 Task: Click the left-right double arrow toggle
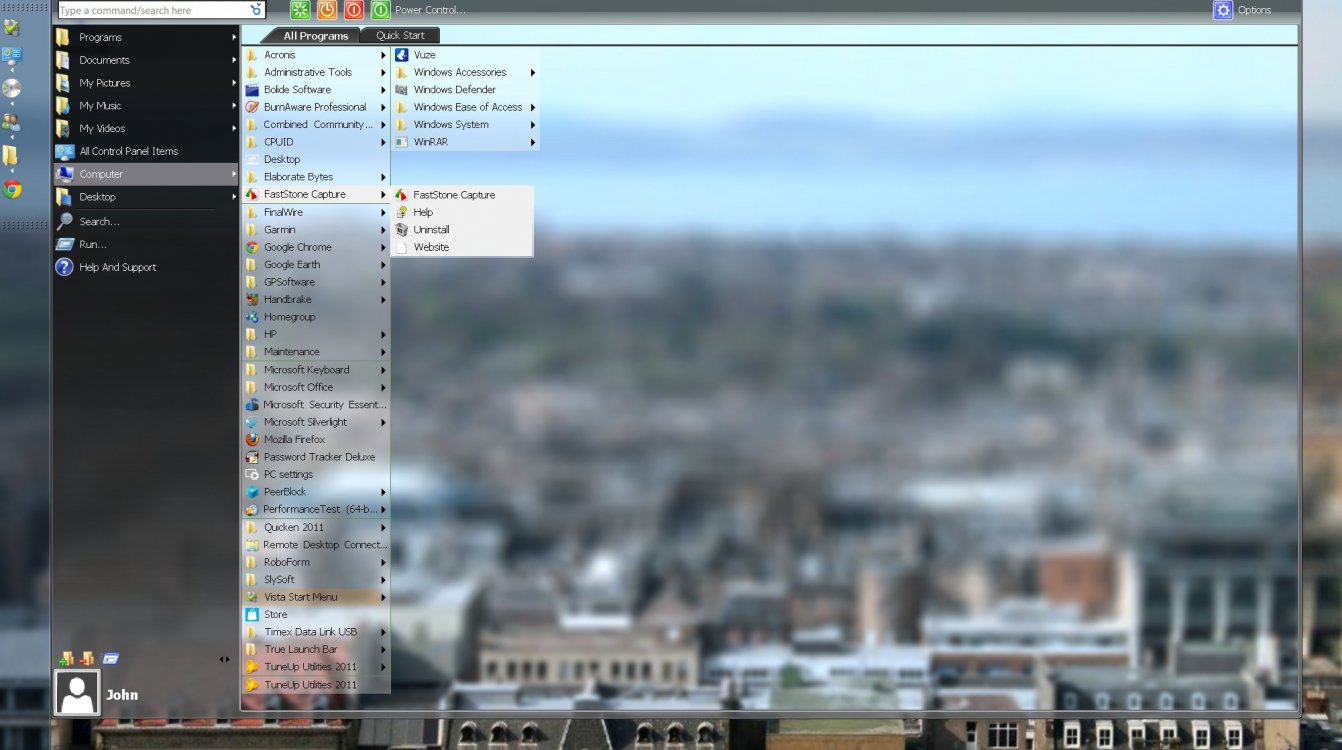pyautogui.click(x=225, y=659)
